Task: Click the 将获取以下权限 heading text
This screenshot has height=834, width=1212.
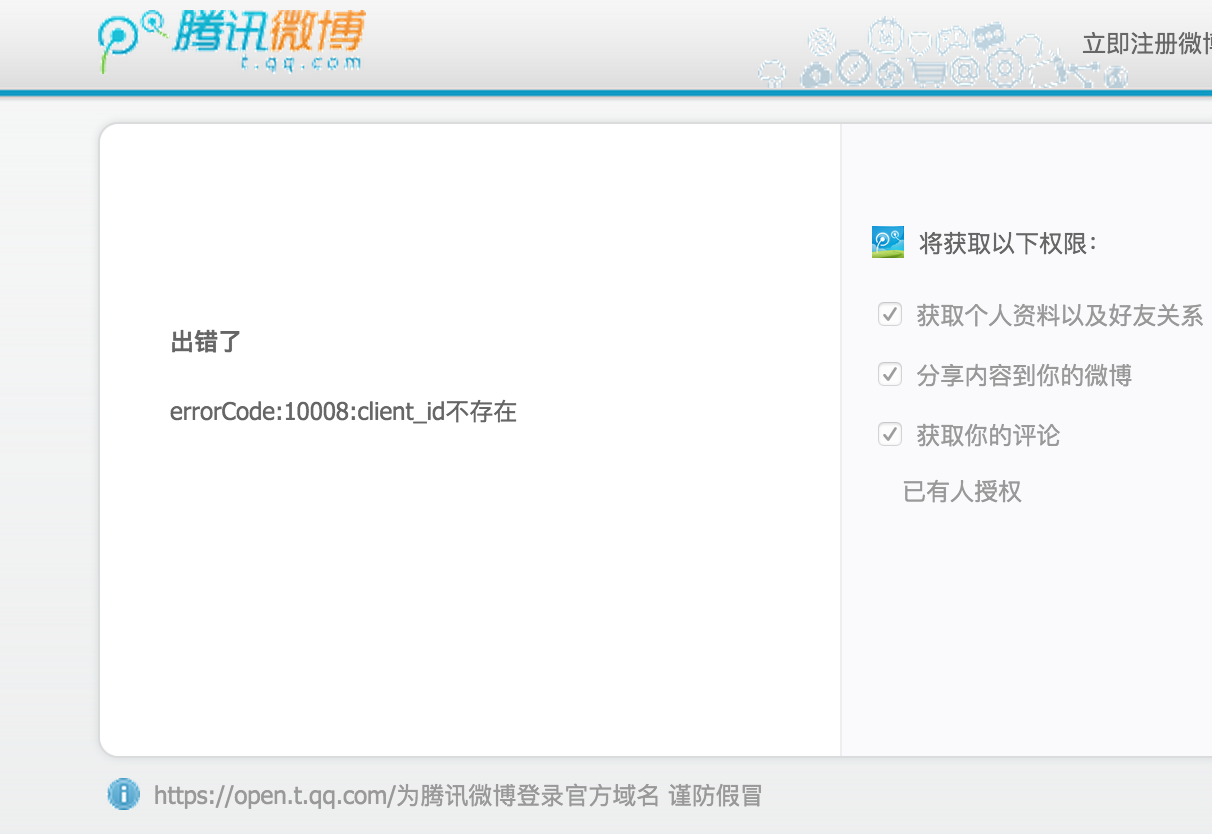Action: pyautogui.click(x=1008, y=243)
